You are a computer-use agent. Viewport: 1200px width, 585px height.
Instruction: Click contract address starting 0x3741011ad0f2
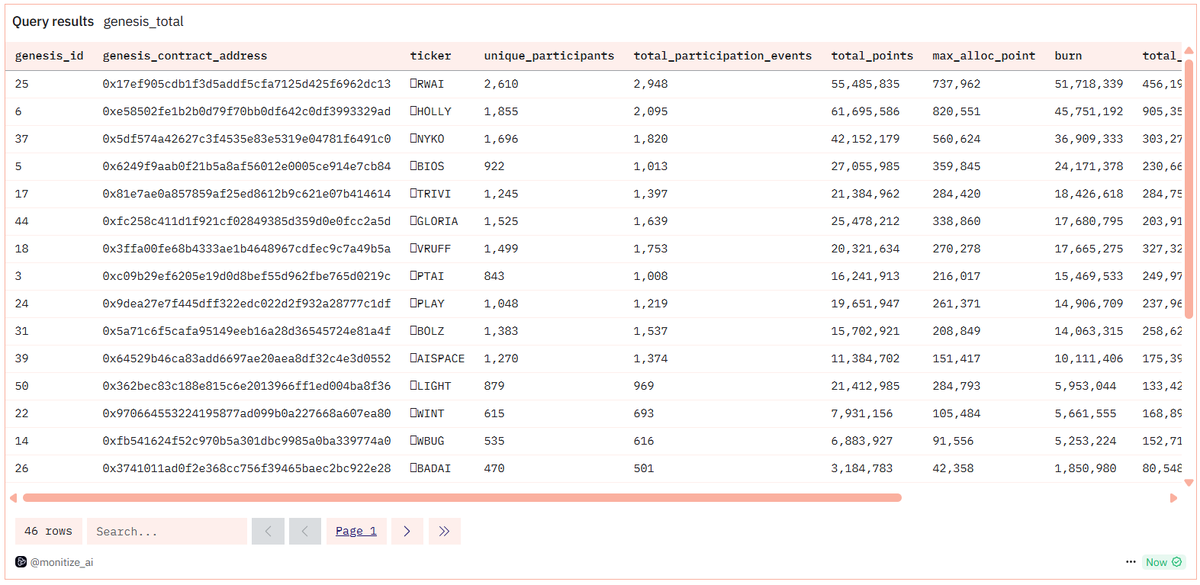247,467
